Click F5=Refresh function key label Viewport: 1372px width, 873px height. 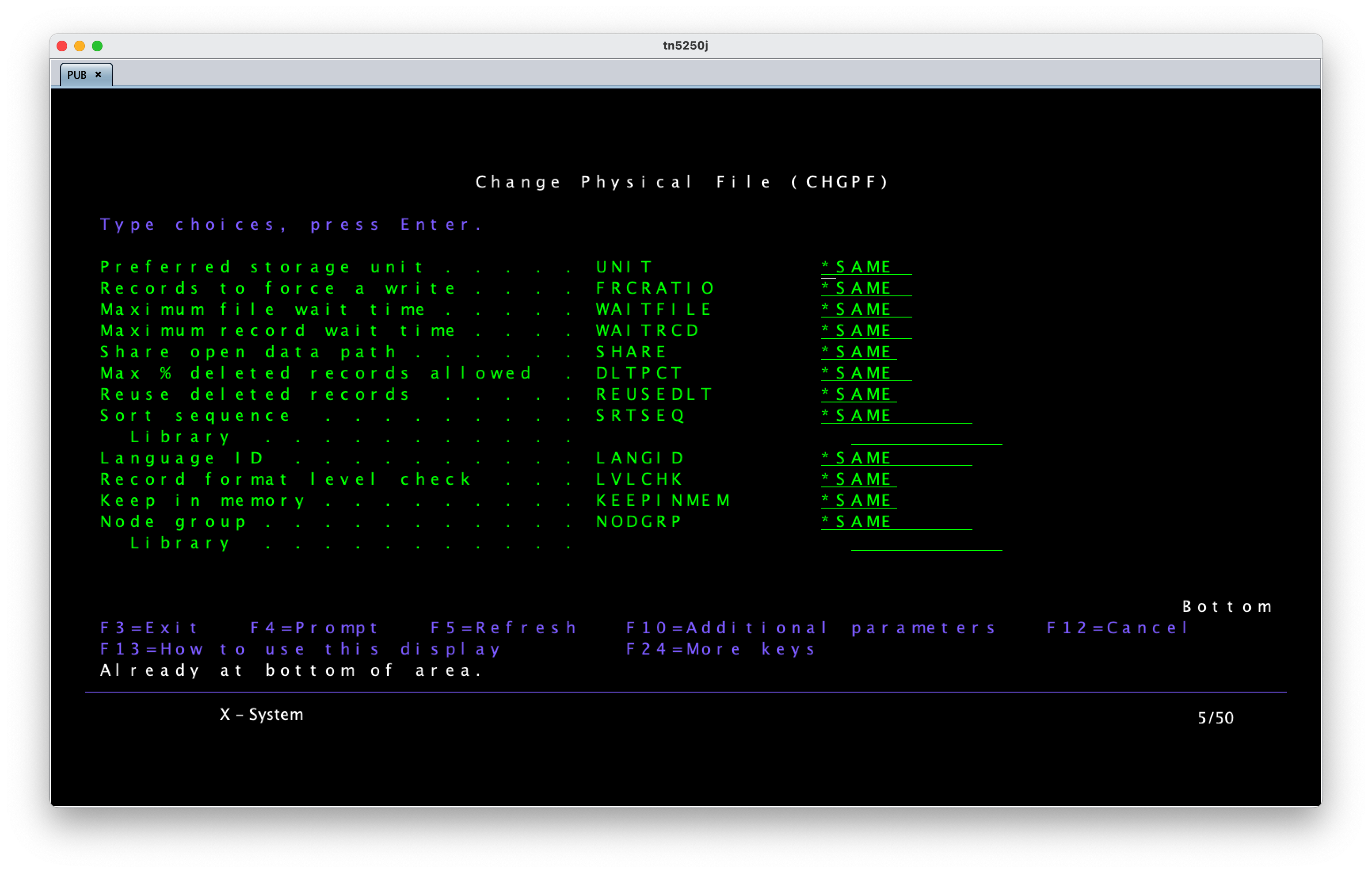(504, 628)
